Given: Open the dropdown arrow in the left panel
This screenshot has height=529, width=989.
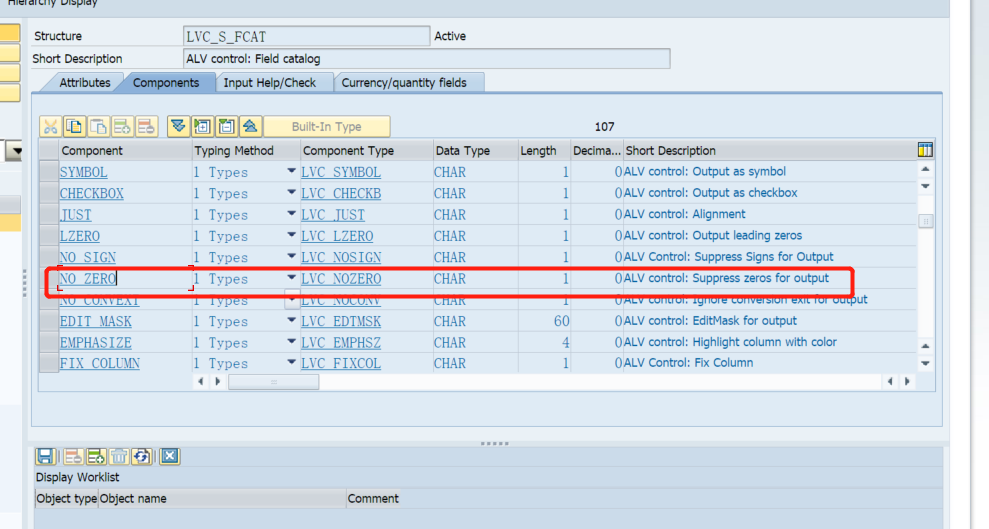Looking at the screenshot, I should 16,151.
